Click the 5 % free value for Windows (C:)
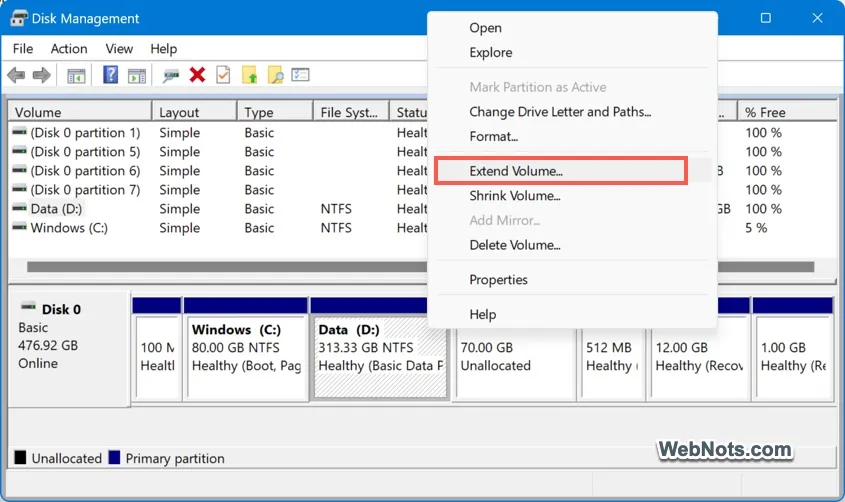 coord(756,228)
